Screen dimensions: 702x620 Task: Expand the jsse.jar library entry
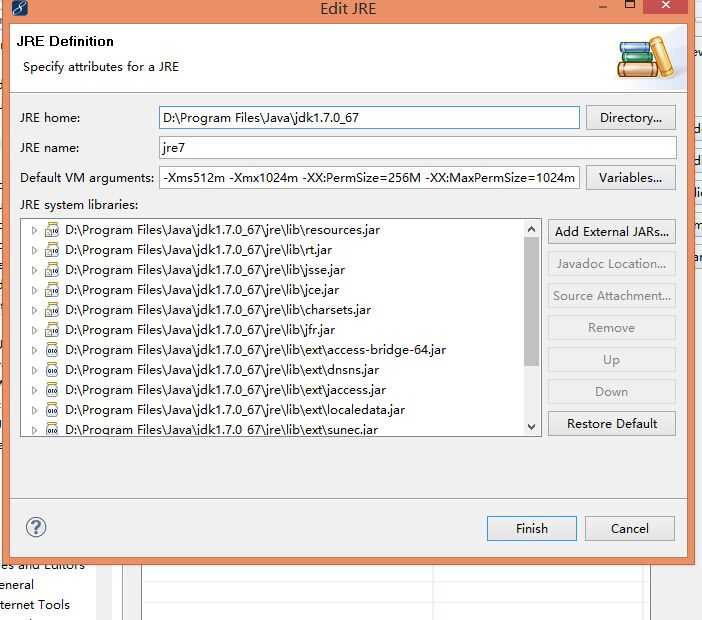(x=34, y=270)
